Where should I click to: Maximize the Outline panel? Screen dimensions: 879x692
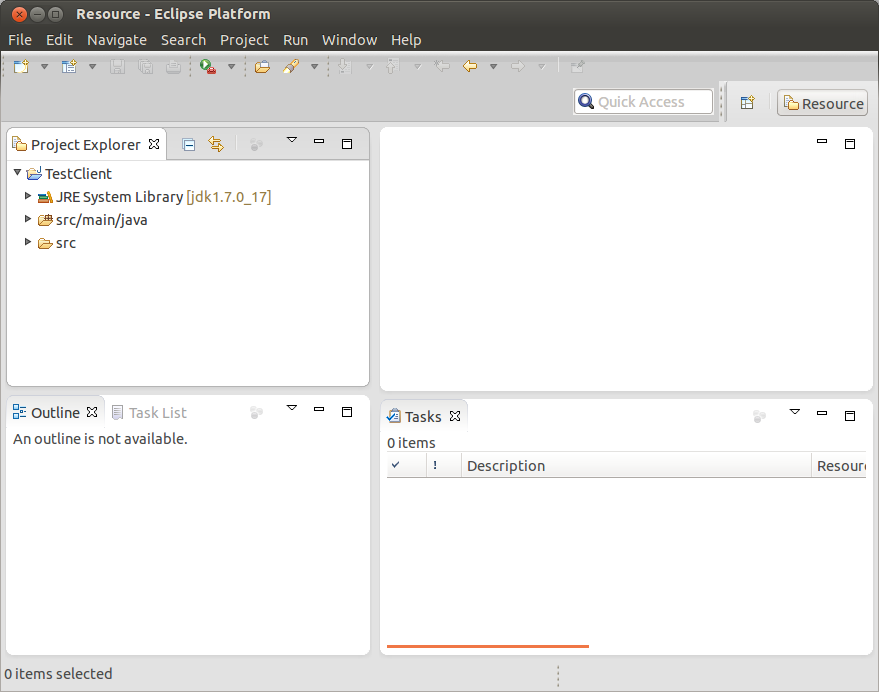point(347,412)
